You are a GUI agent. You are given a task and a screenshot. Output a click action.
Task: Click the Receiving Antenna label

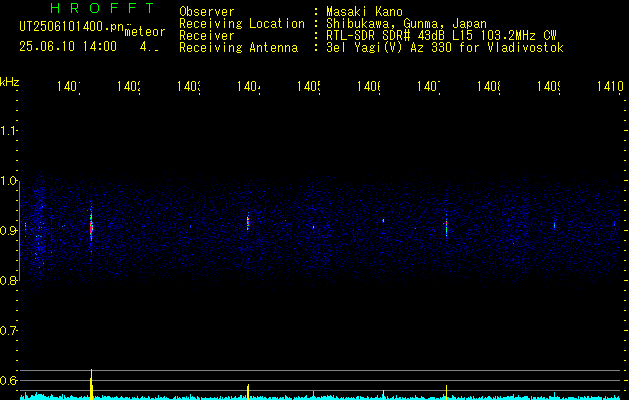(238, 48)
